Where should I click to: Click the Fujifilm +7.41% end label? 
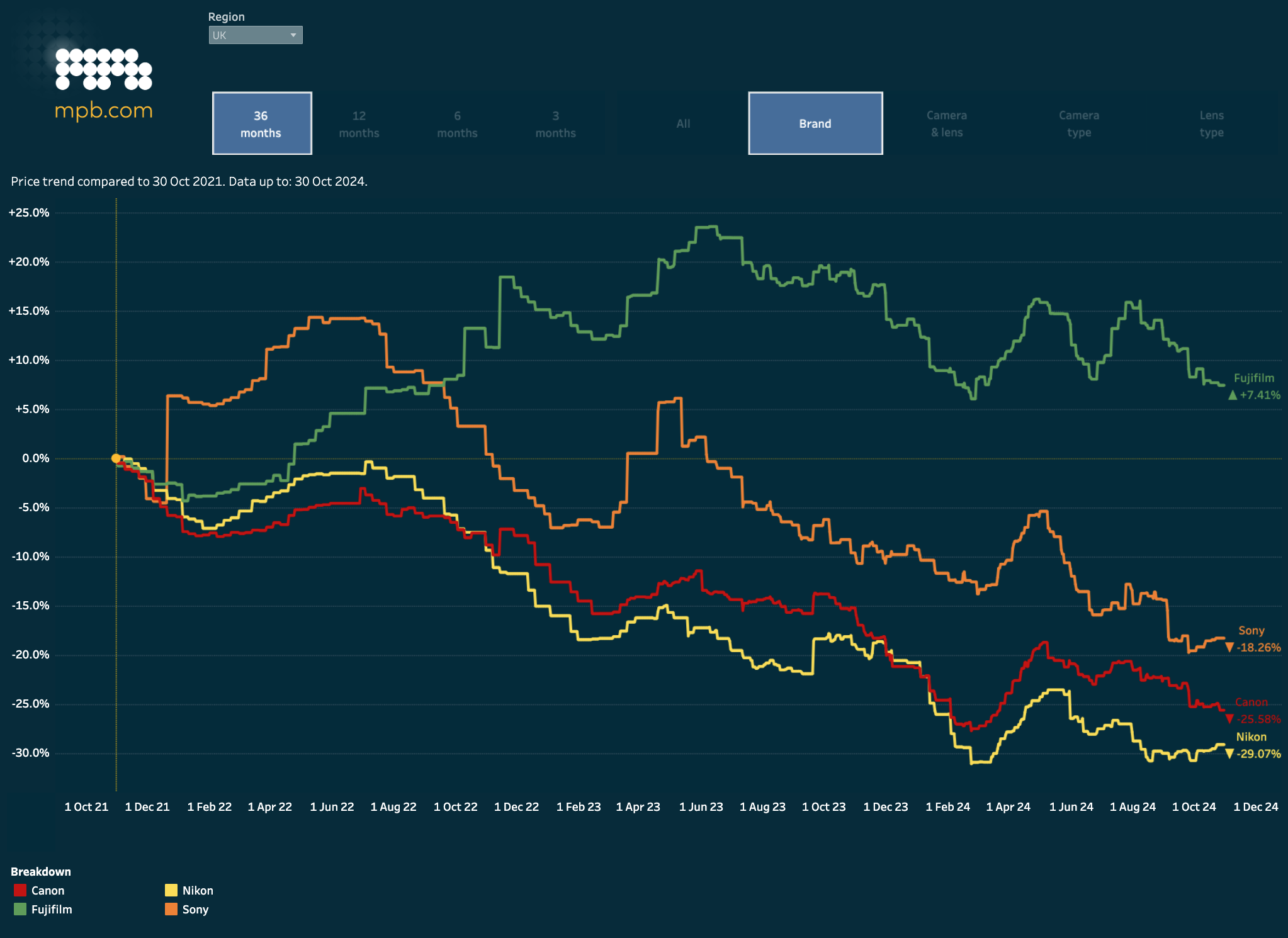pyautogui.click(x=1254, y=387)
